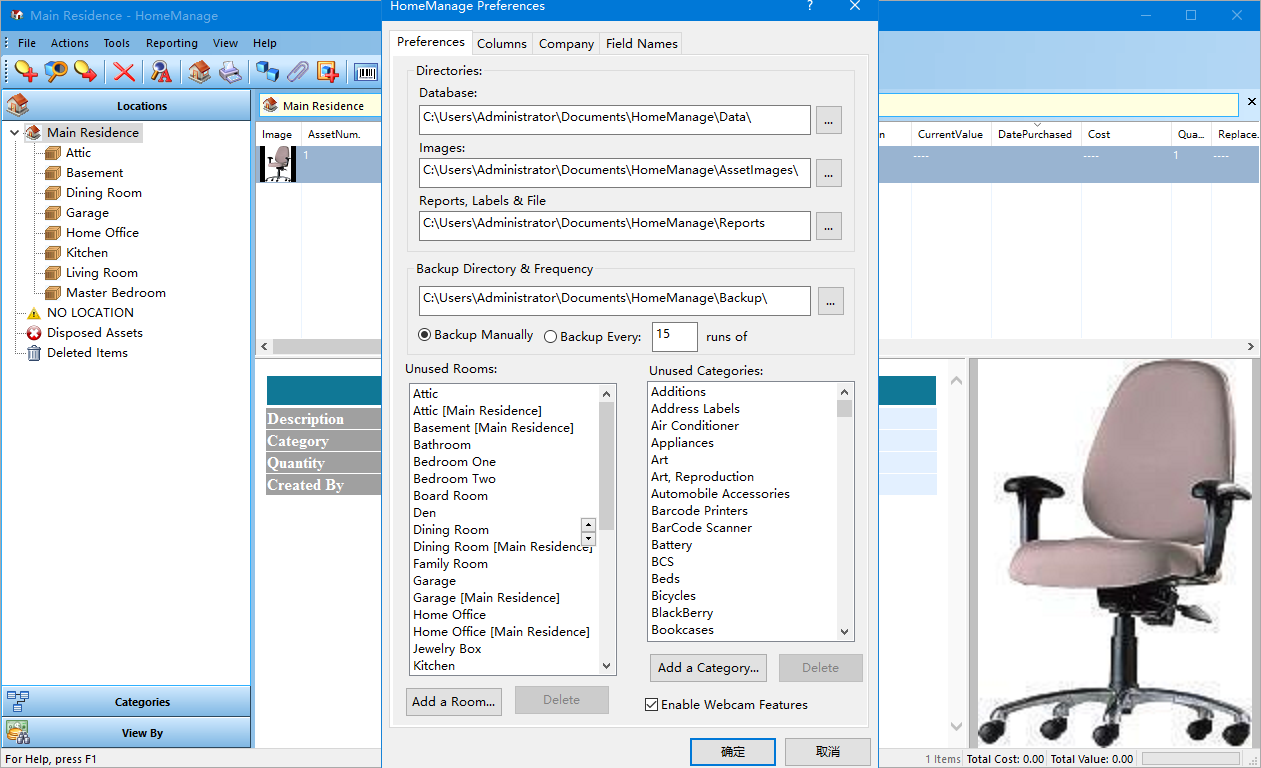This screenshot has width=1261, height=768.
Task: Open the Reporting menu
Action: pos(172,43)
